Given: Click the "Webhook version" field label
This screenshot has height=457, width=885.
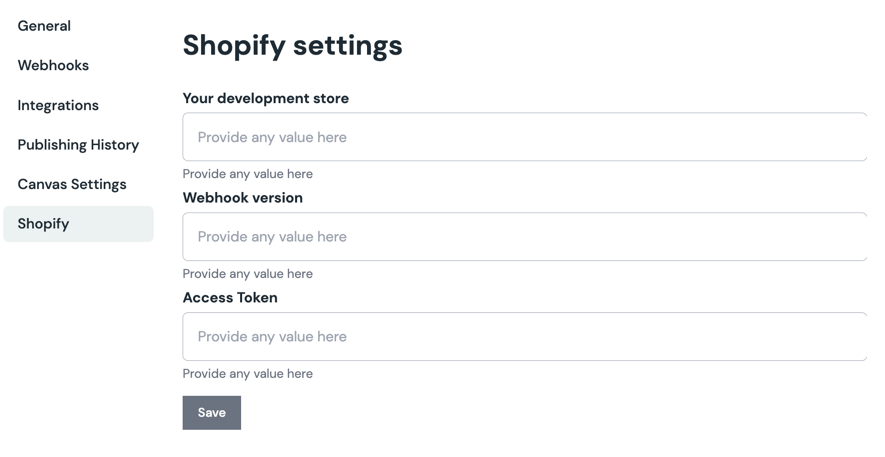Looking at the screenshot, I should point(242,198).
